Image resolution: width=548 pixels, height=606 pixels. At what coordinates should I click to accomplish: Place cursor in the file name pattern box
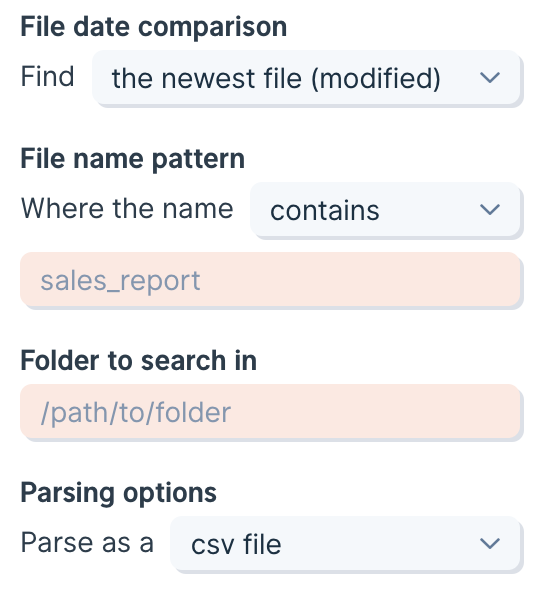coord(270,280)
